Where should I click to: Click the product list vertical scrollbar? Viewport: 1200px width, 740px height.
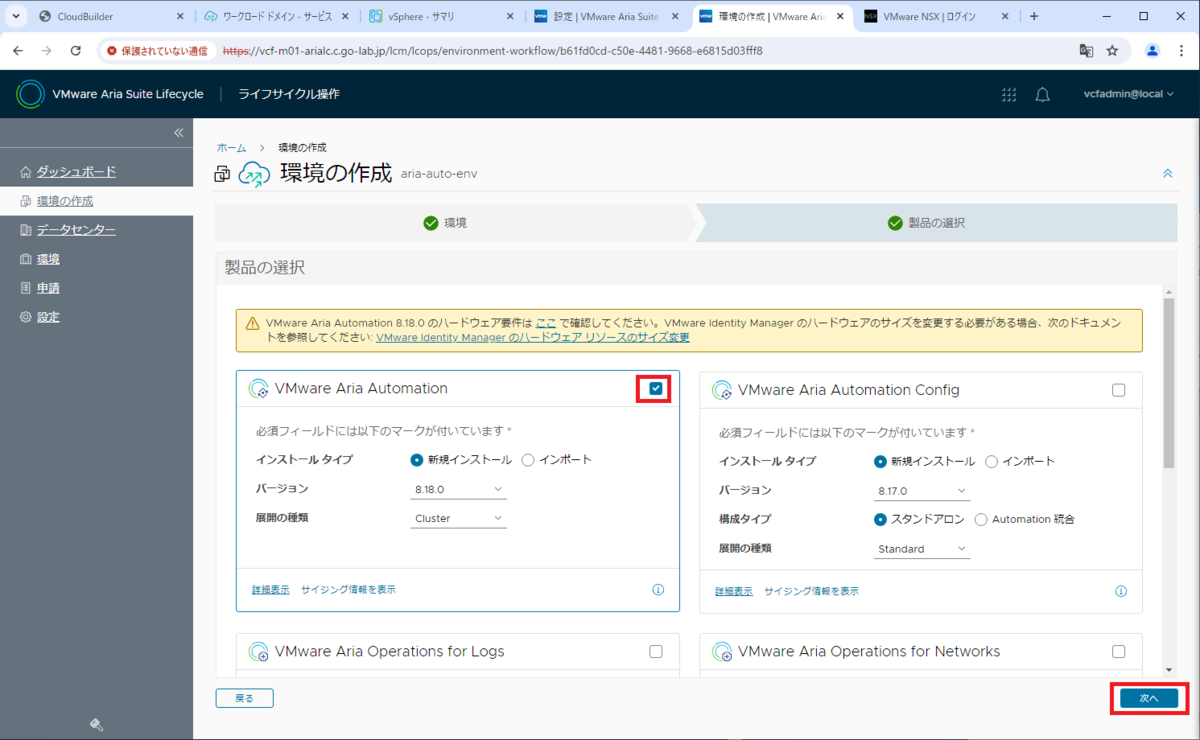[x=1169, y=383]
